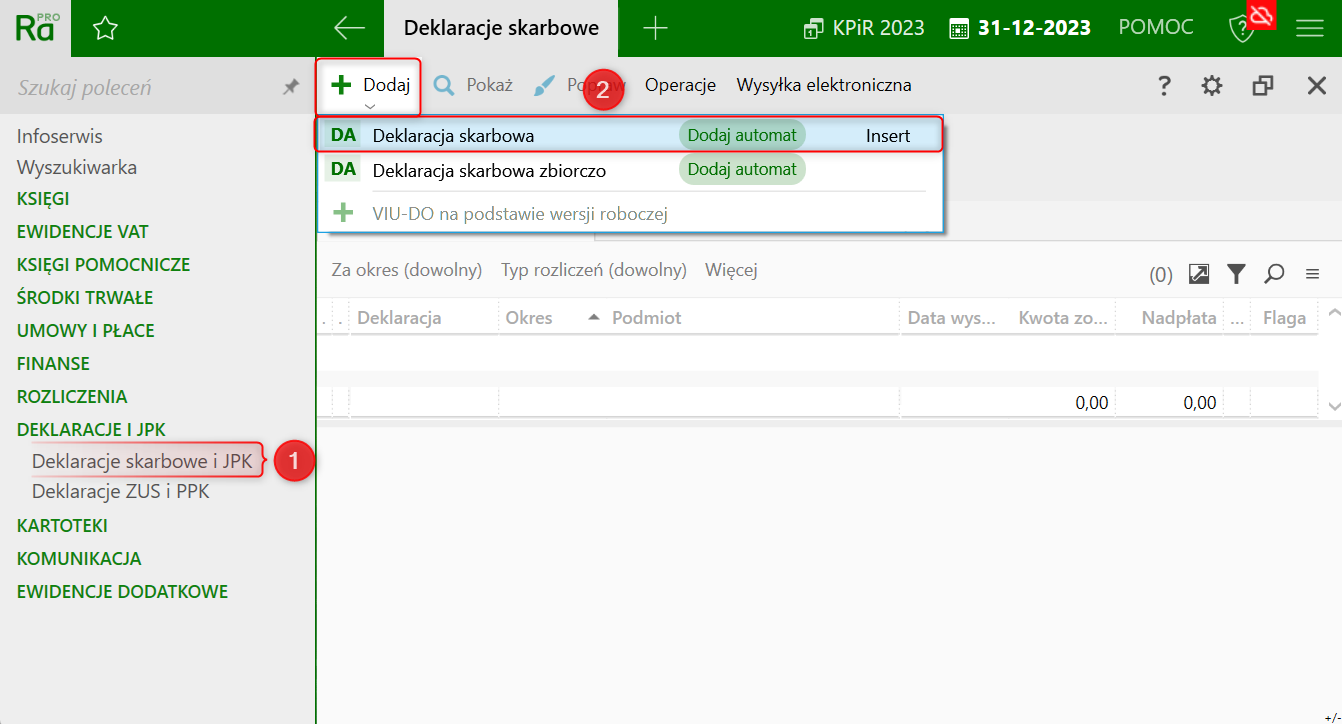Click the table scroll up arrow
The height and width of the screenshot is (724, 1342).
(x=1333, y=314)
